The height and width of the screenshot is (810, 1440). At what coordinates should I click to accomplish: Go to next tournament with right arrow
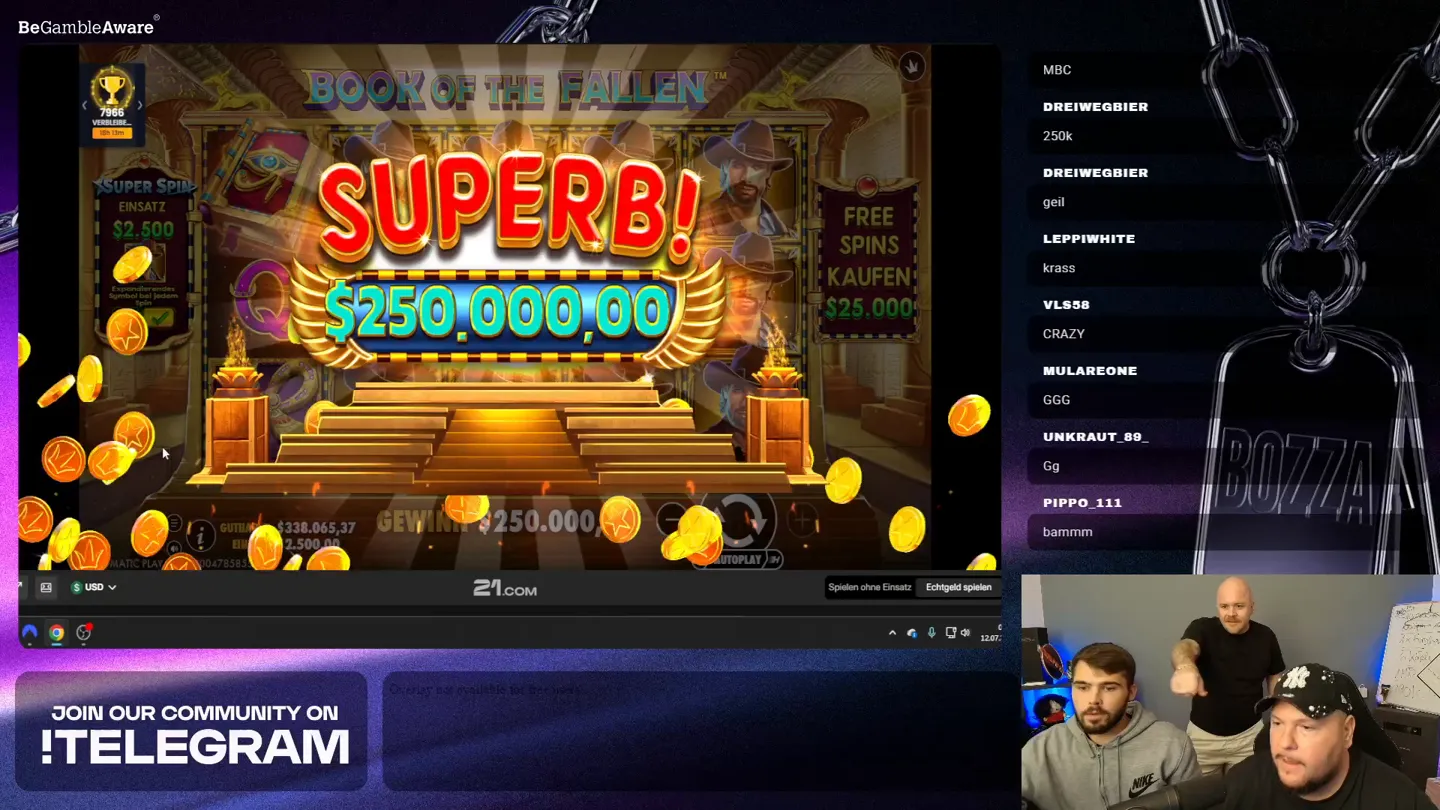click(139, 105)
